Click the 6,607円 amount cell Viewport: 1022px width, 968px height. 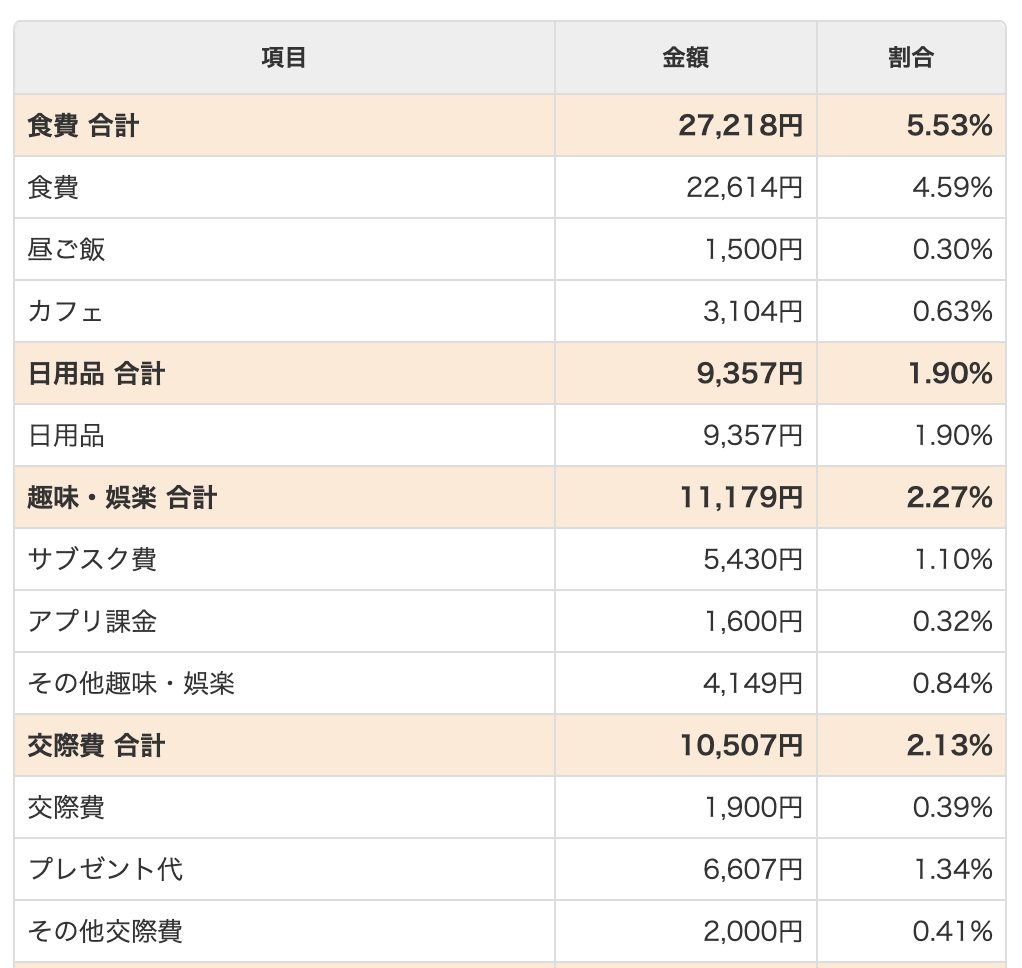pos(753,870)
